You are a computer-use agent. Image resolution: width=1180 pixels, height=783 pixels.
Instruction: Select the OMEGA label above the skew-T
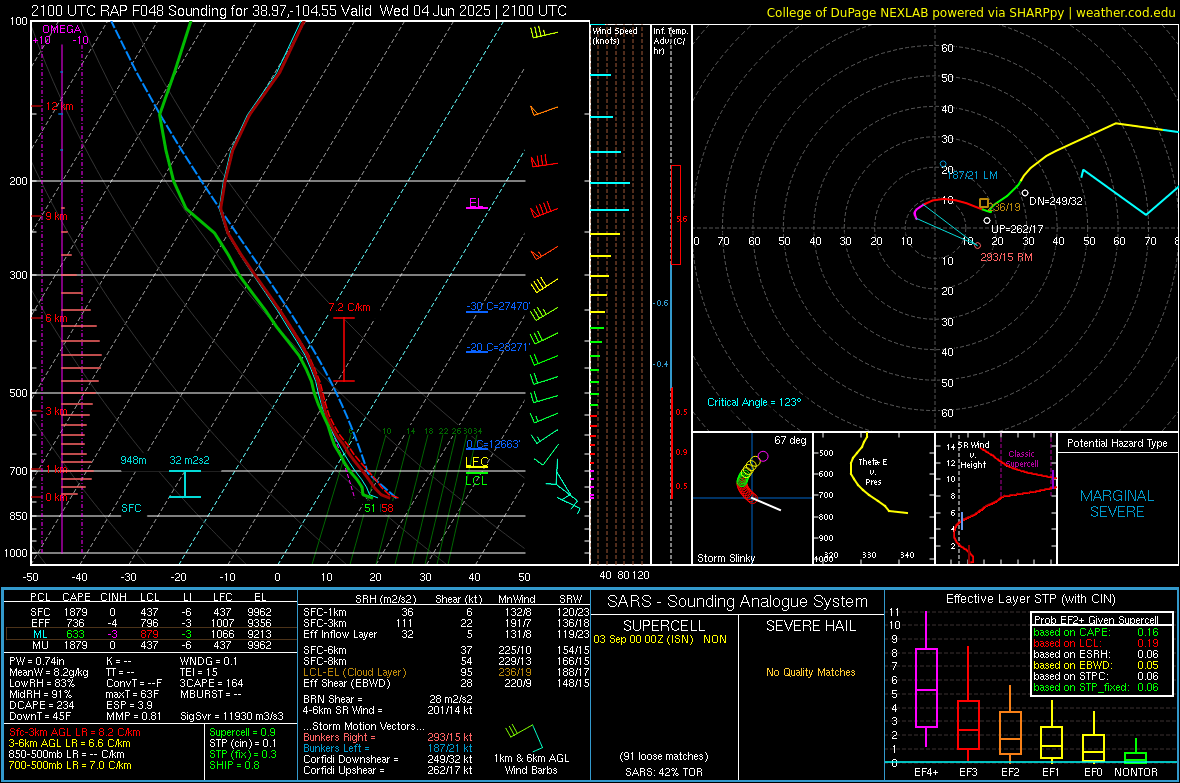tap(62, 29)
